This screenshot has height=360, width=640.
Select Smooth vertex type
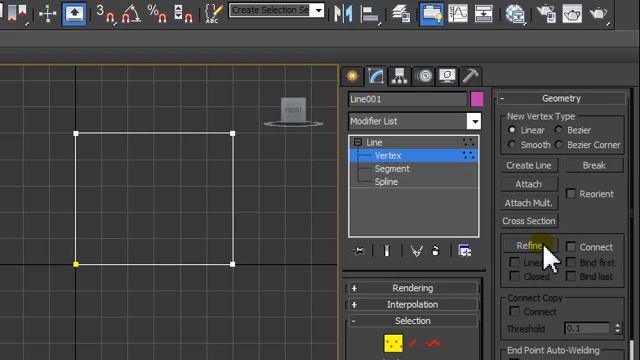point(512,144)
